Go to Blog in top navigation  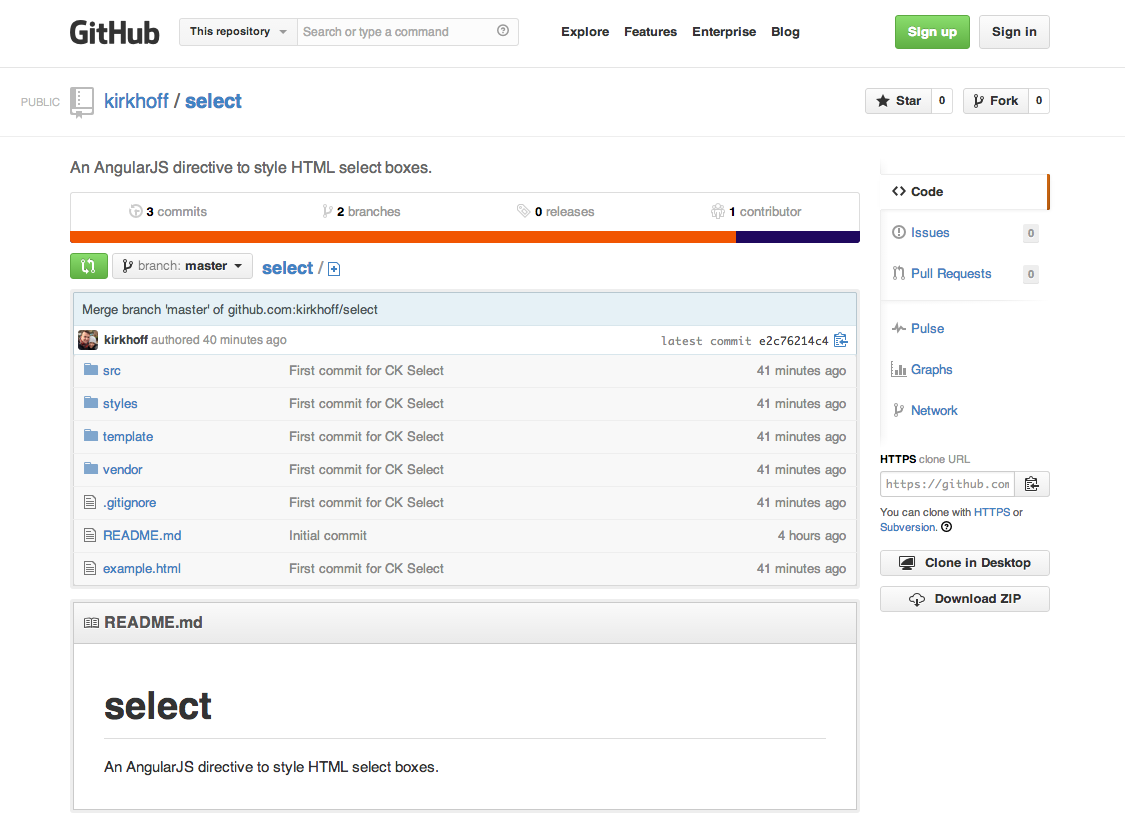pyautogui.click(x=785, y=32)
